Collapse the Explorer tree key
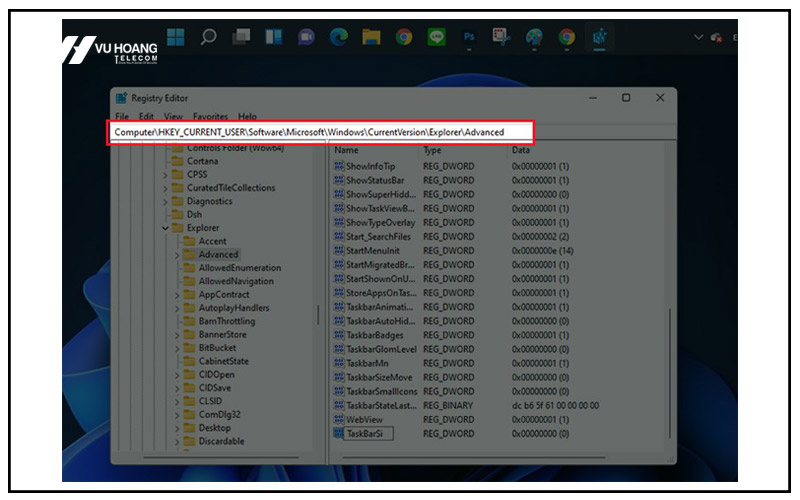 tap(166, 228)
